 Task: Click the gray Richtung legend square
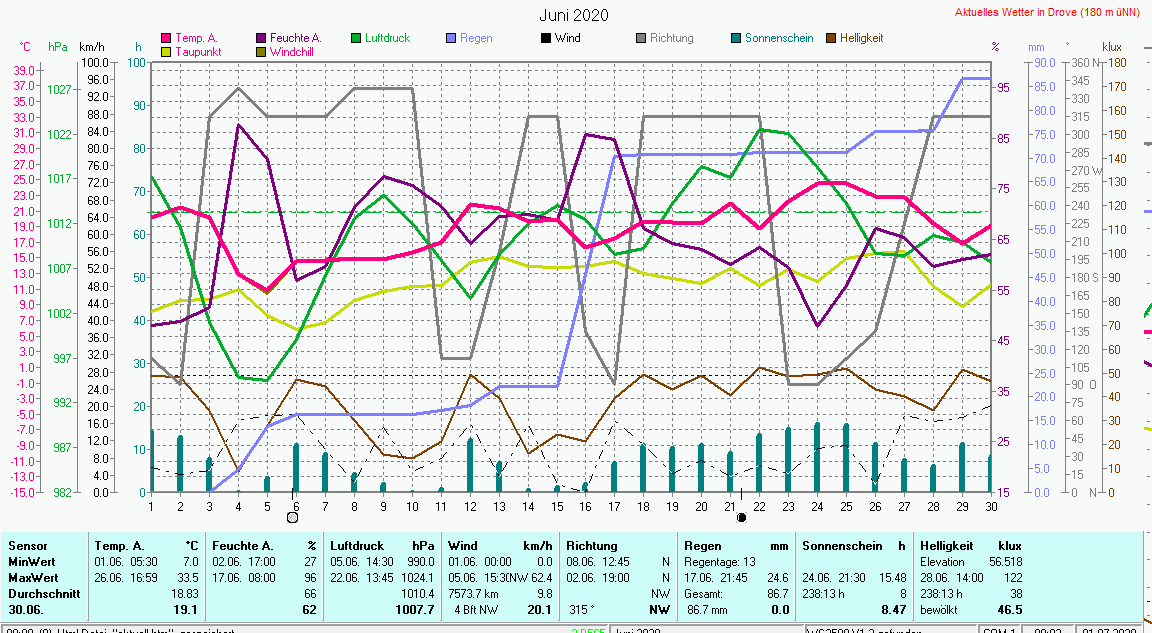(641, 38)
